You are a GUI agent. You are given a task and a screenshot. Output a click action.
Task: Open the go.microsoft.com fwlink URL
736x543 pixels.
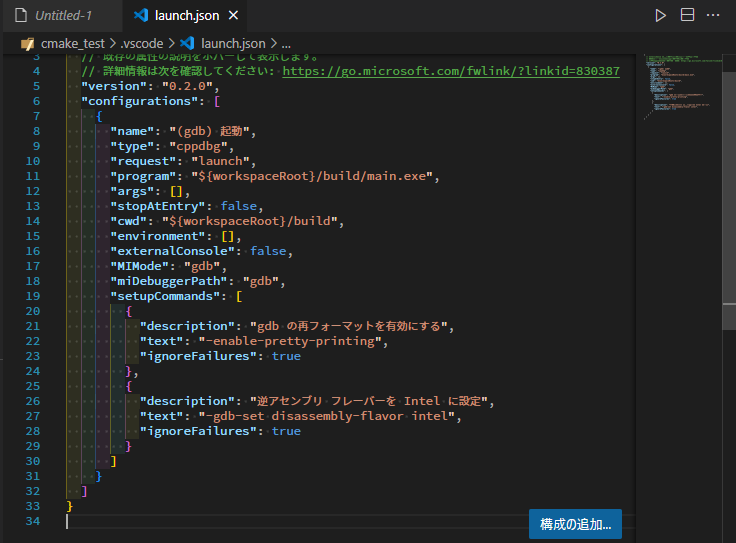(451, 71)
